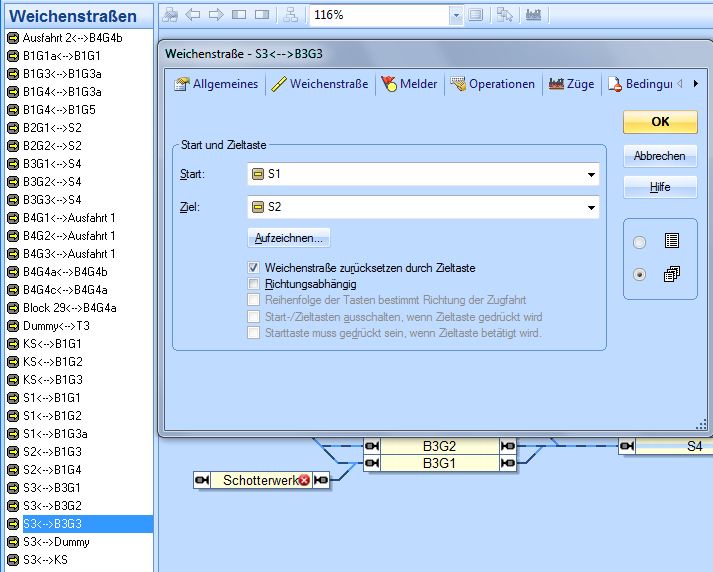Click the forward arrow in the toolbar
The height and width of the screenshot is (572, 713).
tap(215, 15)
